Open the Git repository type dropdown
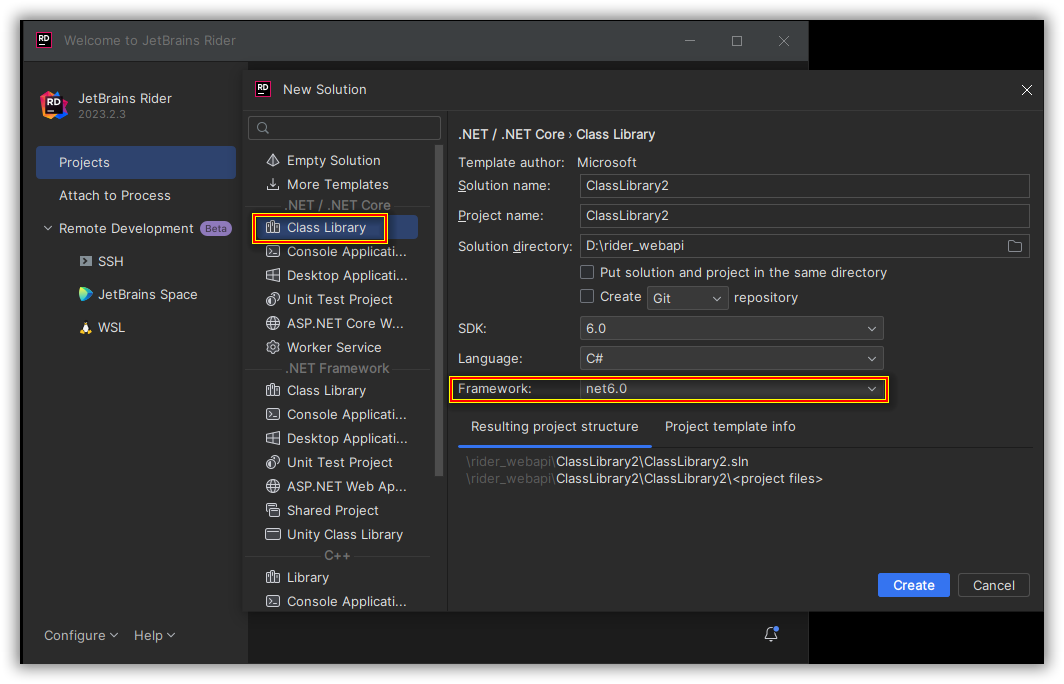The height and width of the screenshot is (684, 1064). 687,298
